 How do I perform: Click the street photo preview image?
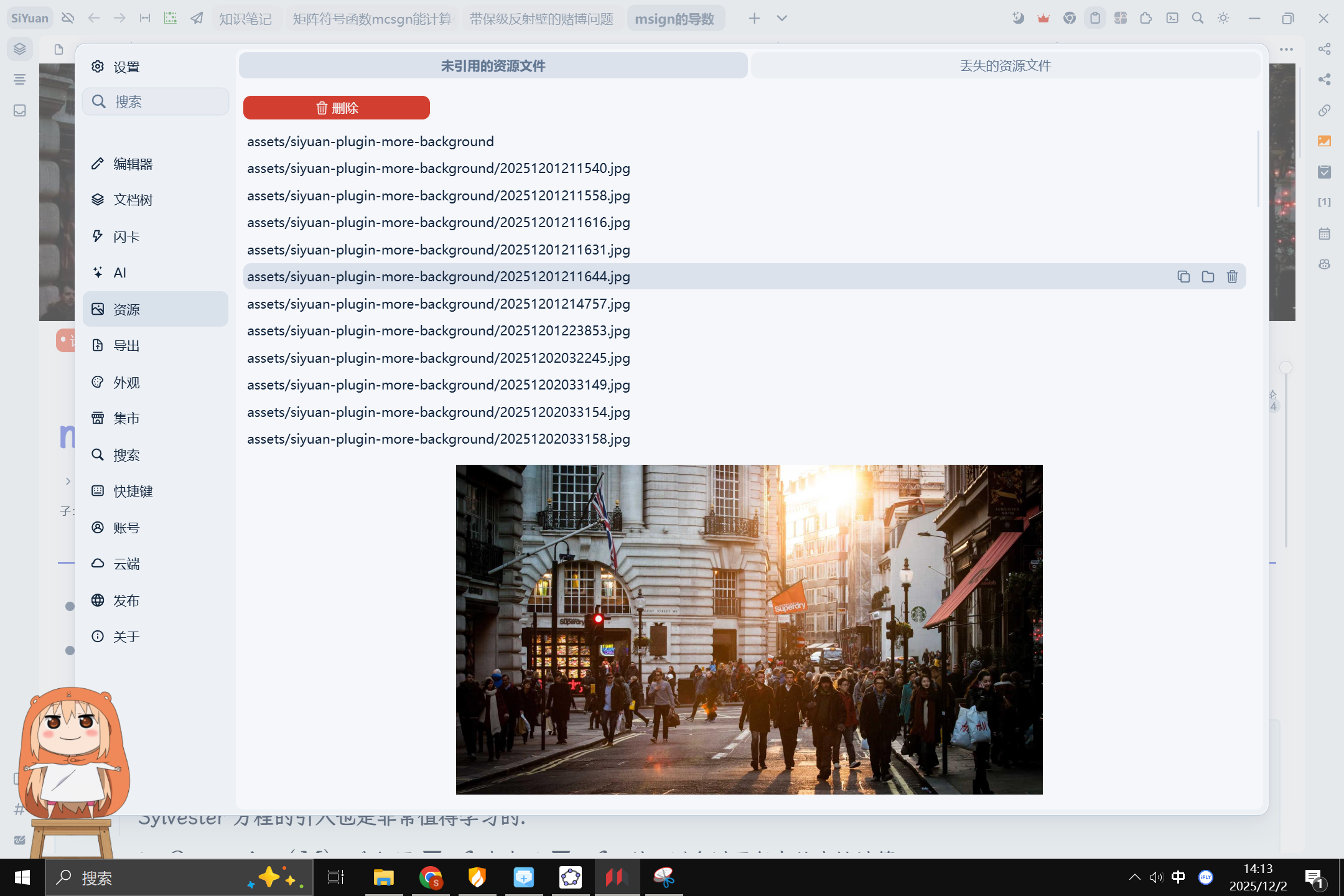(x=749, y=629)
